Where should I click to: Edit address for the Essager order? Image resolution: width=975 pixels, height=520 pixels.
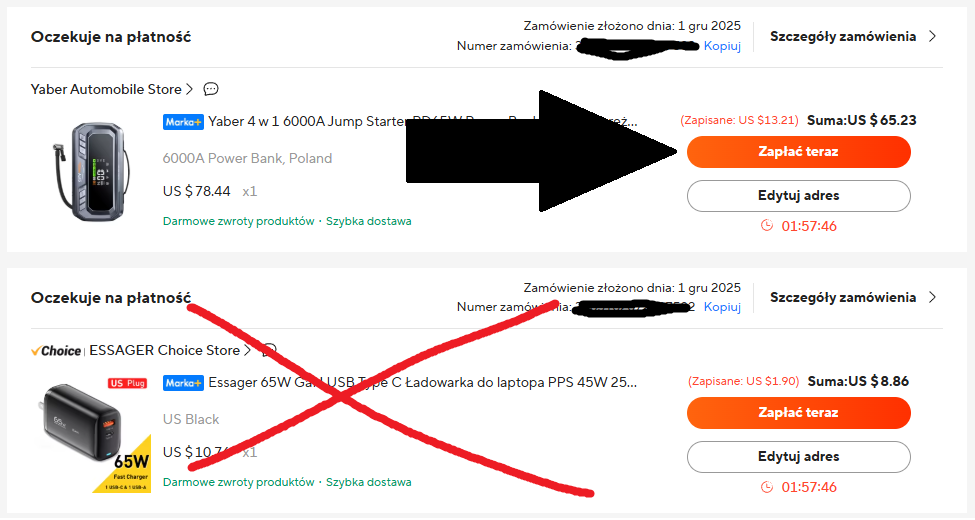click(798, 457)
